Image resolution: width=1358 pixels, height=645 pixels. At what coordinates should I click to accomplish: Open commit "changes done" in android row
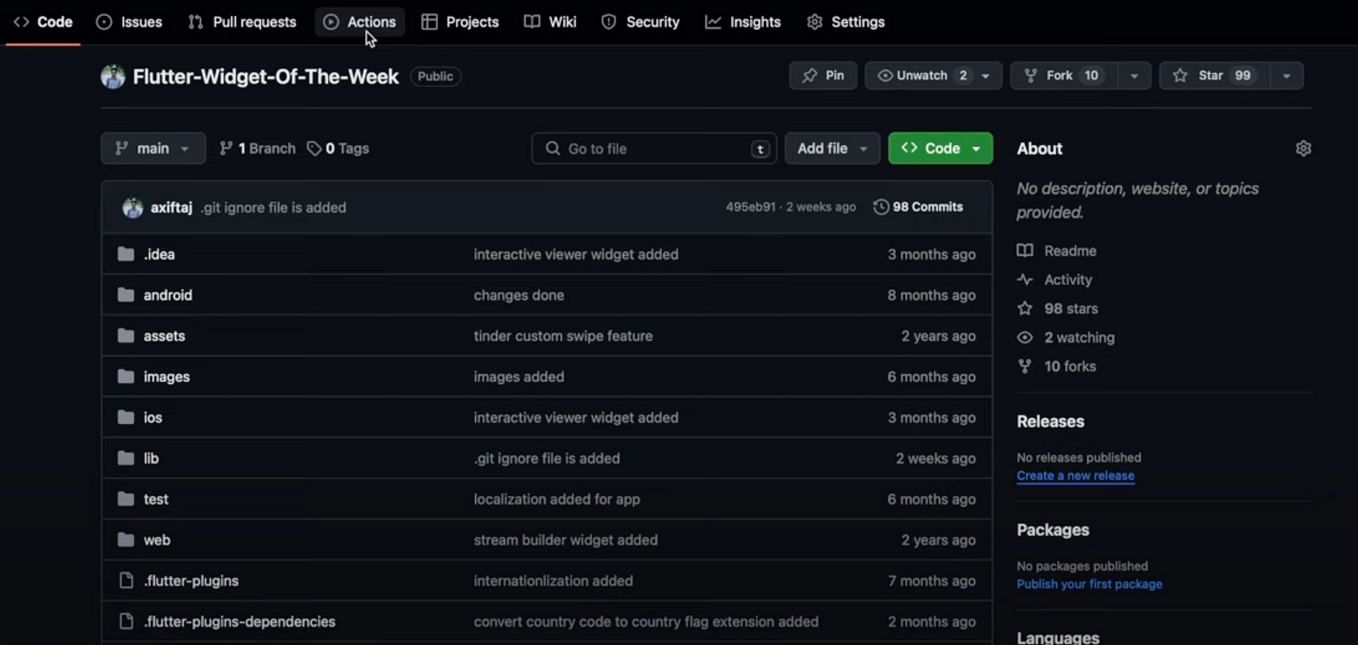click(x=519, y=295)
